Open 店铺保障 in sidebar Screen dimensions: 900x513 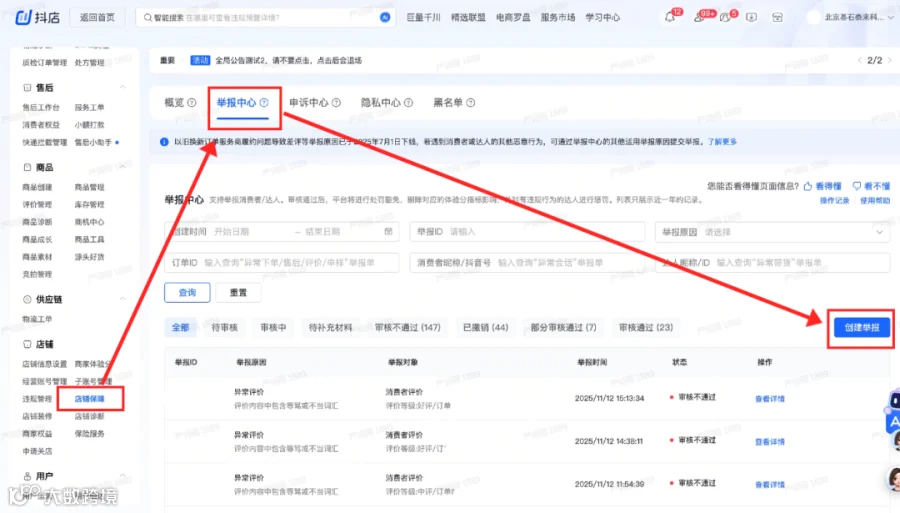(90, 399)
